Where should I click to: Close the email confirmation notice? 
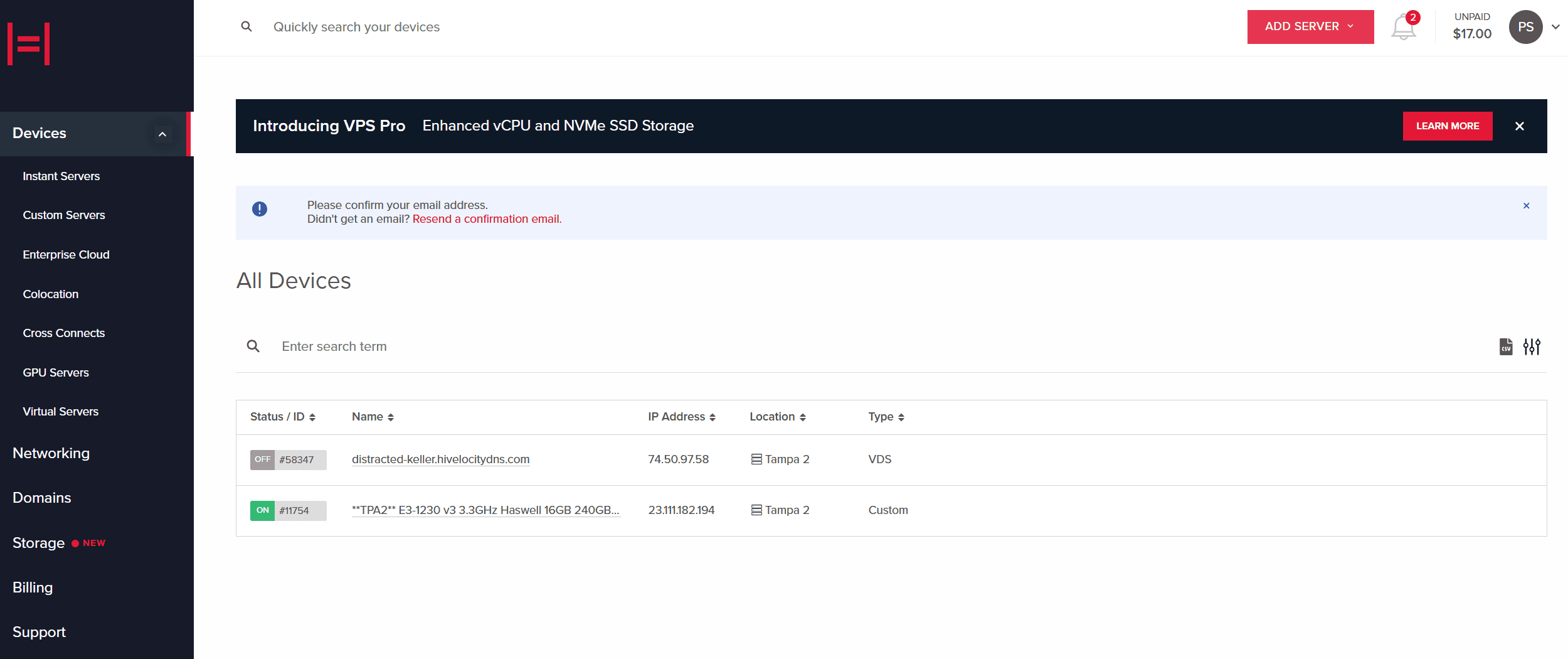pyautogui.click(x=1526, y=206)
